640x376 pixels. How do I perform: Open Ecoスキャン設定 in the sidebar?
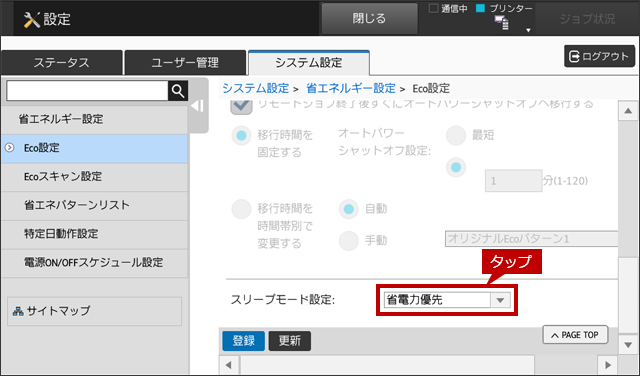(94, 176)
